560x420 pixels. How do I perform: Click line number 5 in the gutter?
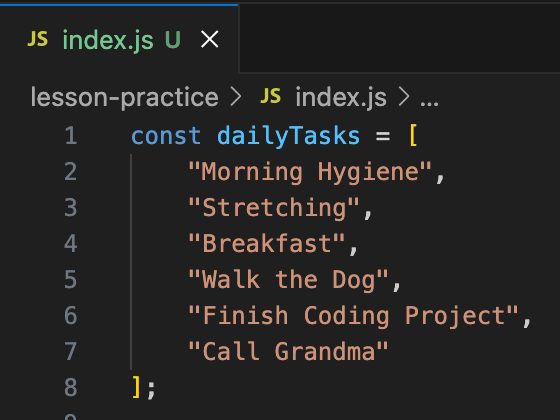tap(71, 279)
